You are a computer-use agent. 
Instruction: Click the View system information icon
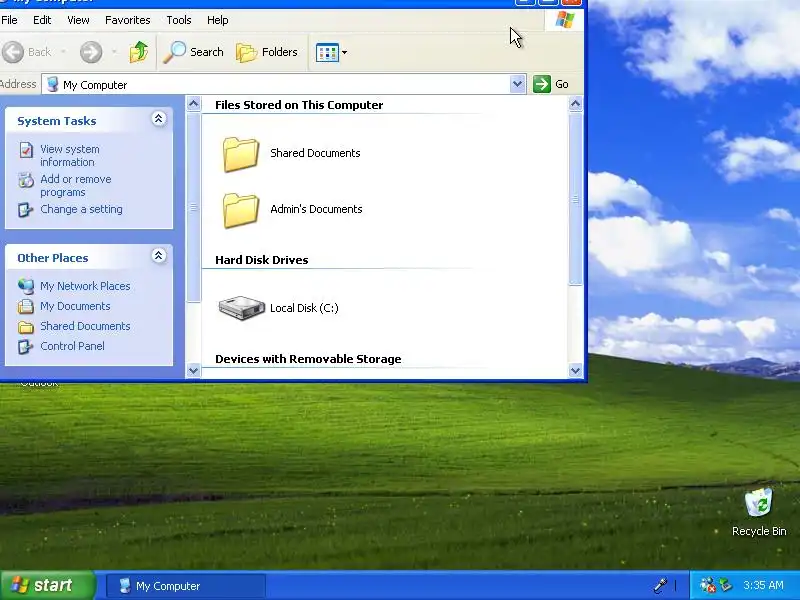(x=26, y=150)
